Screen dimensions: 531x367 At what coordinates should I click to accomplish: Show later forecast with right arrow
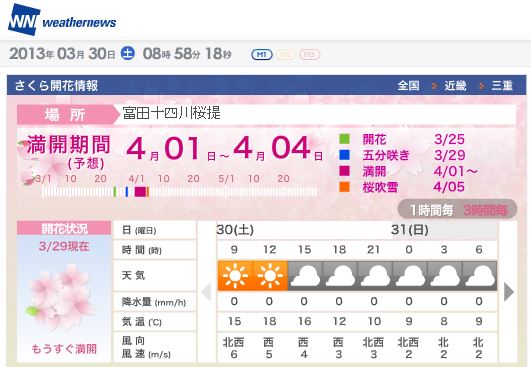[x=509, y=292]
